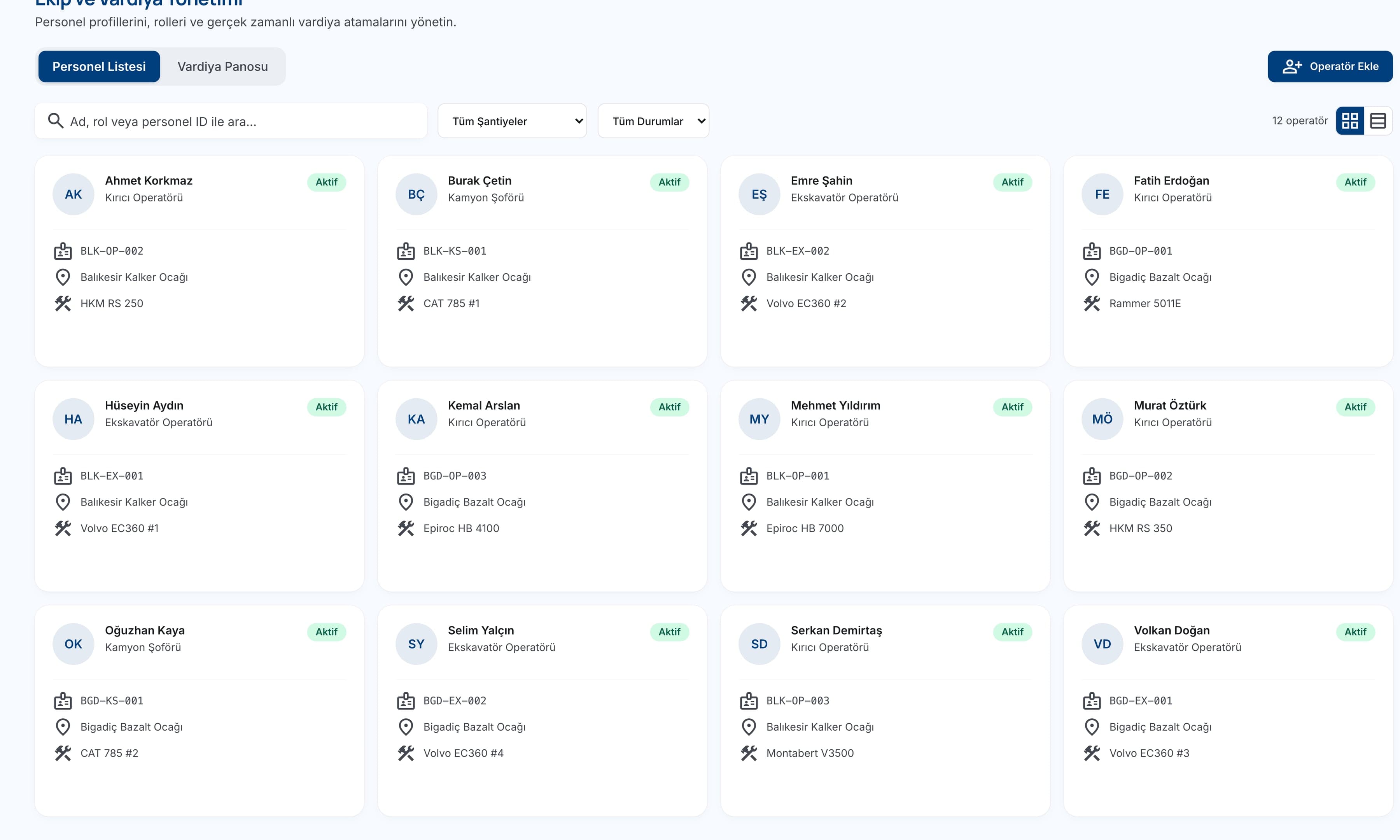Image resolution: width=1400 pixels, height=840 pixels.
Task: Open Fatih Erdoğan's profile name
Action: 1171,180
